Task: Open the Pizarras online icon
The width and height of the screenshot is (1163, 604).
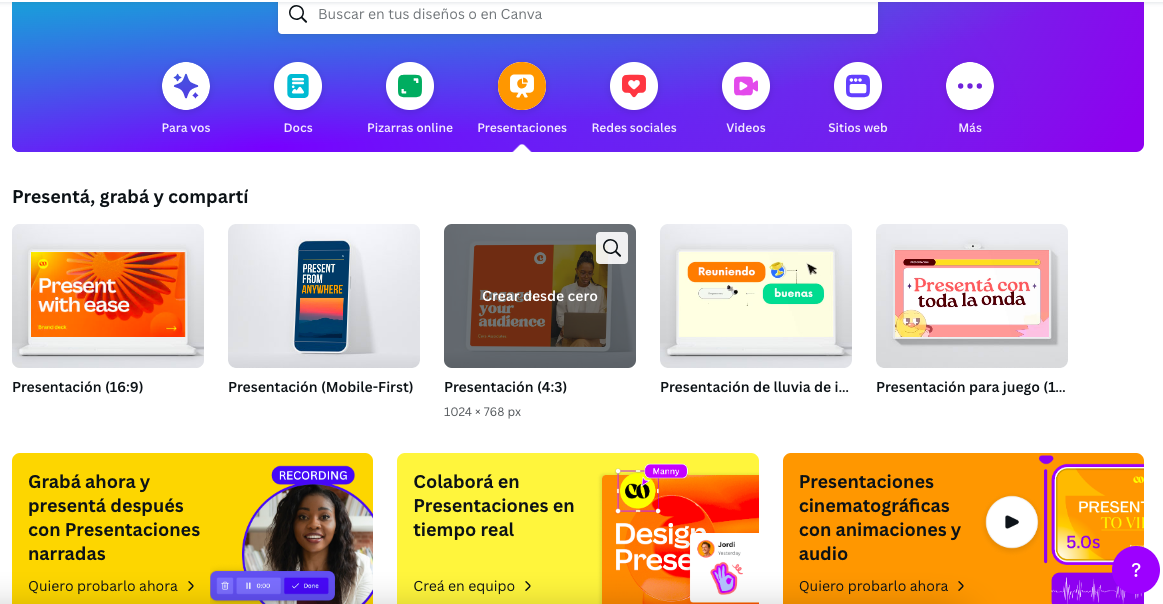Action: (410, 86)
